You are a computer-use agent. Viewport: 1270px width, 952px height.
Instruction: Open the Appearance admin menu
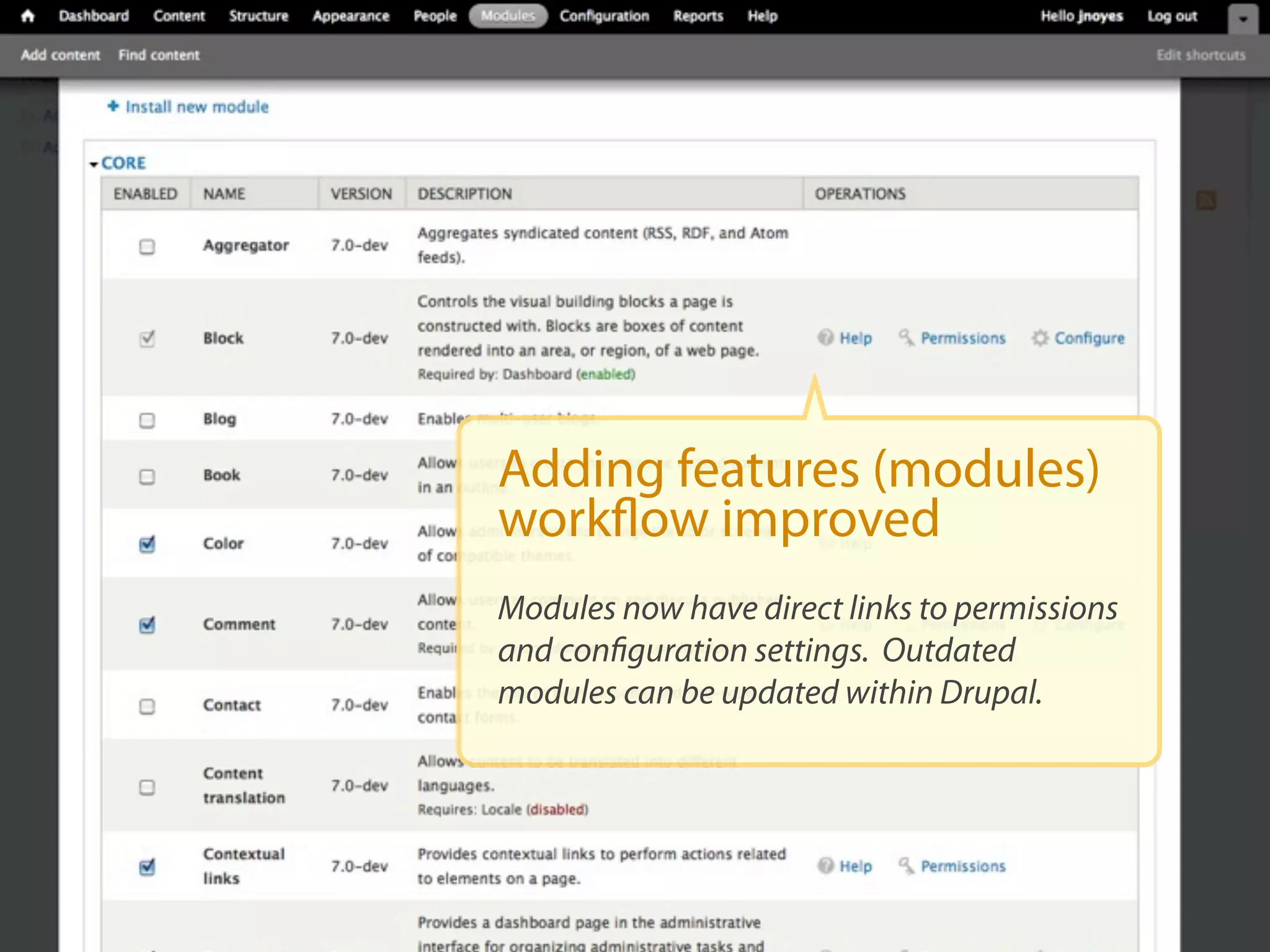pyautogui.click(x=350, y=16)
